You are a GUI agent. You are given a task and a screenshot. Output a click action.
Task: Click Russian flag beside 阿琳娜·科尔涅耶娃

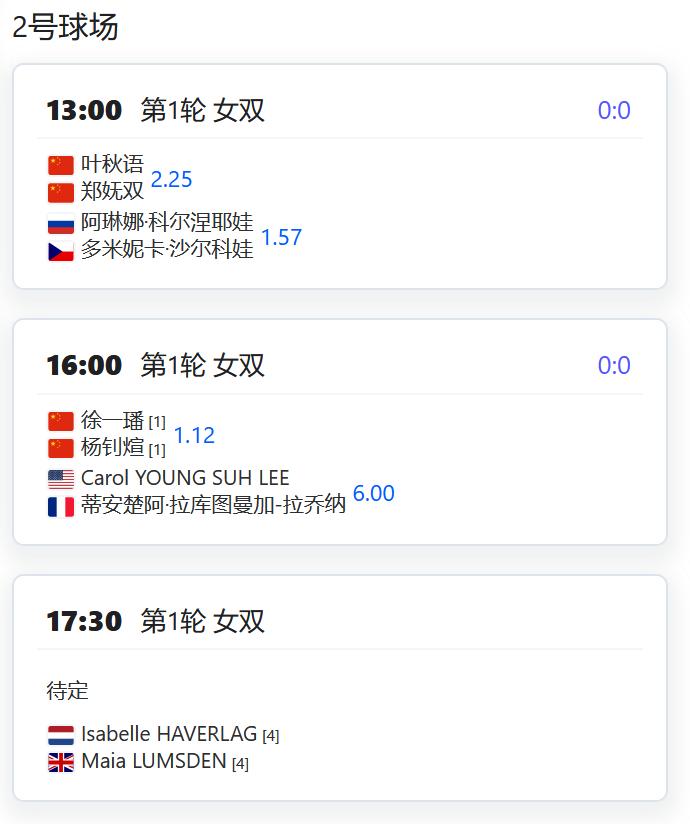61,223
